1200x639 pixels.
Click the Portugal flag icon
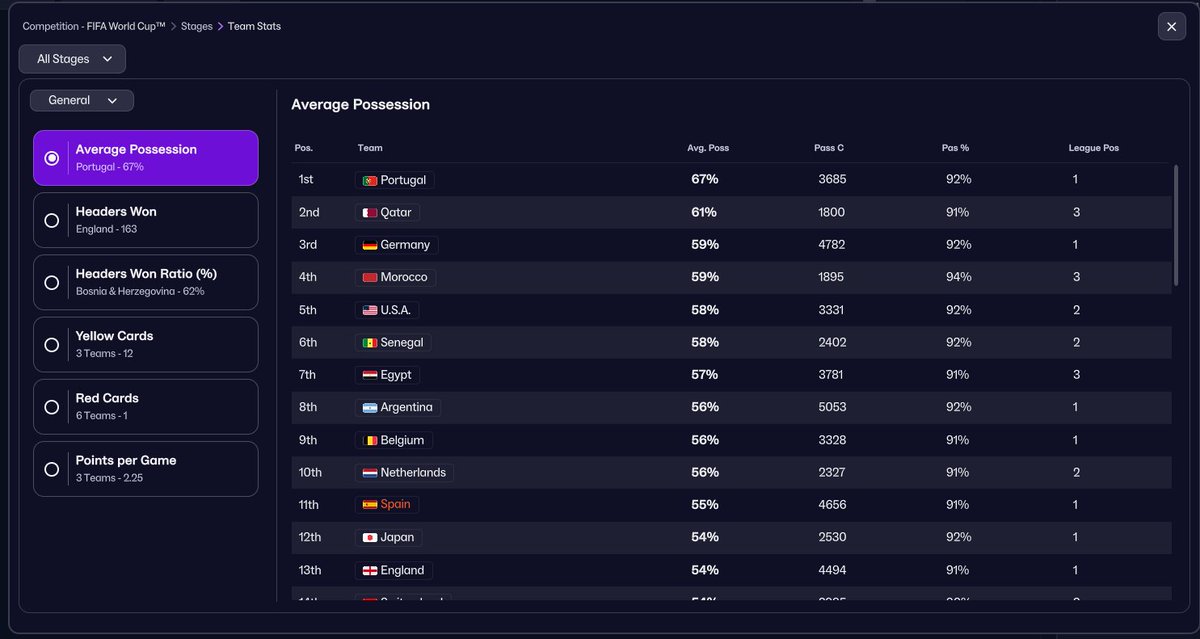tap(369, 180)
